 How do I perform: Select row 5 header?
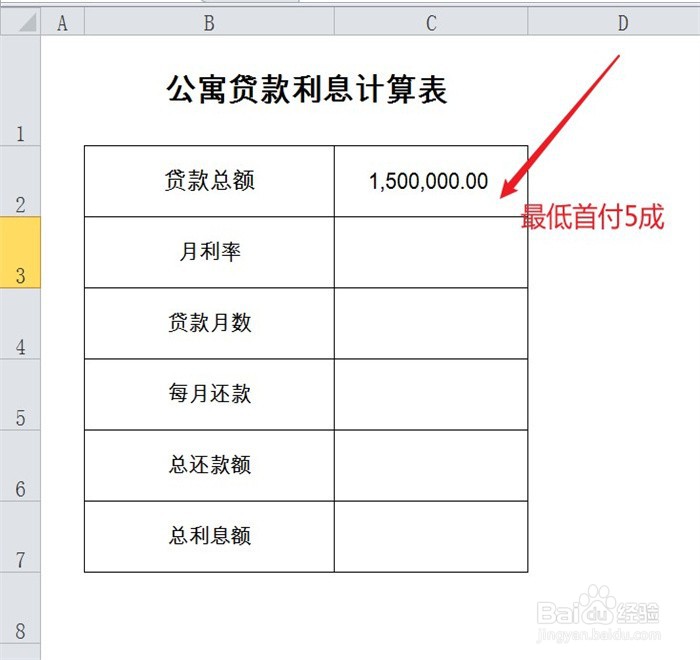coord(20,395)
